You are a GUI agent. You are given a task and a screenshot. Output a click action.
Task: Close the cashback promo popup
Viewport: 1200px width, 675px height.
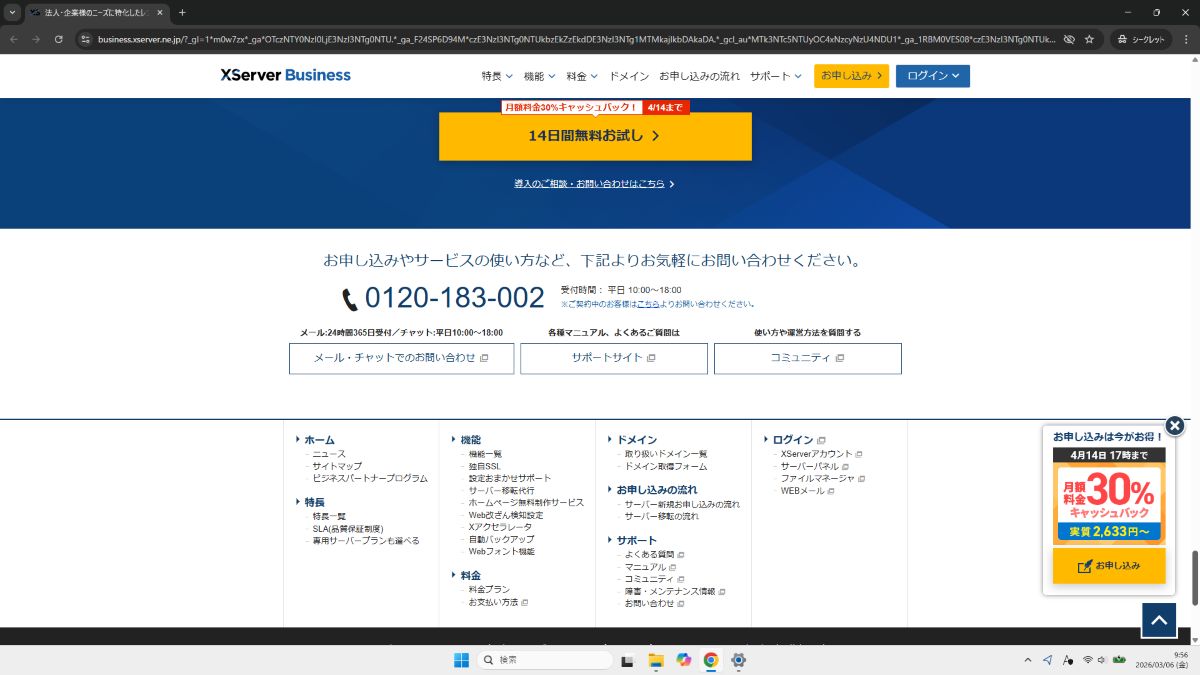tap(1175, 425)
